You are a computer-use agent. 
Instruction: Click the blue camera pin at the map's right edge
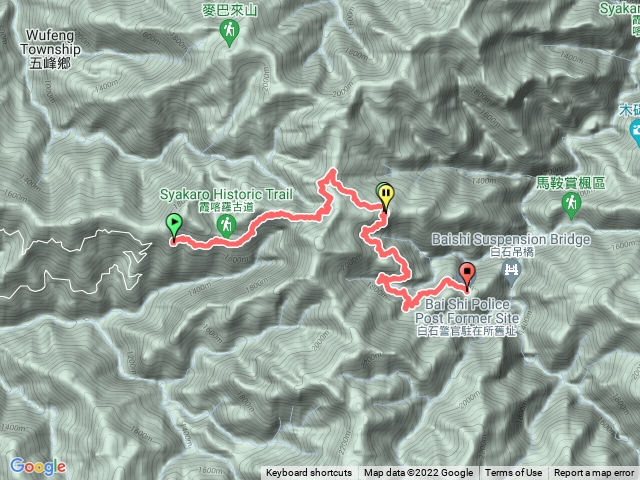tap(635, 133)
